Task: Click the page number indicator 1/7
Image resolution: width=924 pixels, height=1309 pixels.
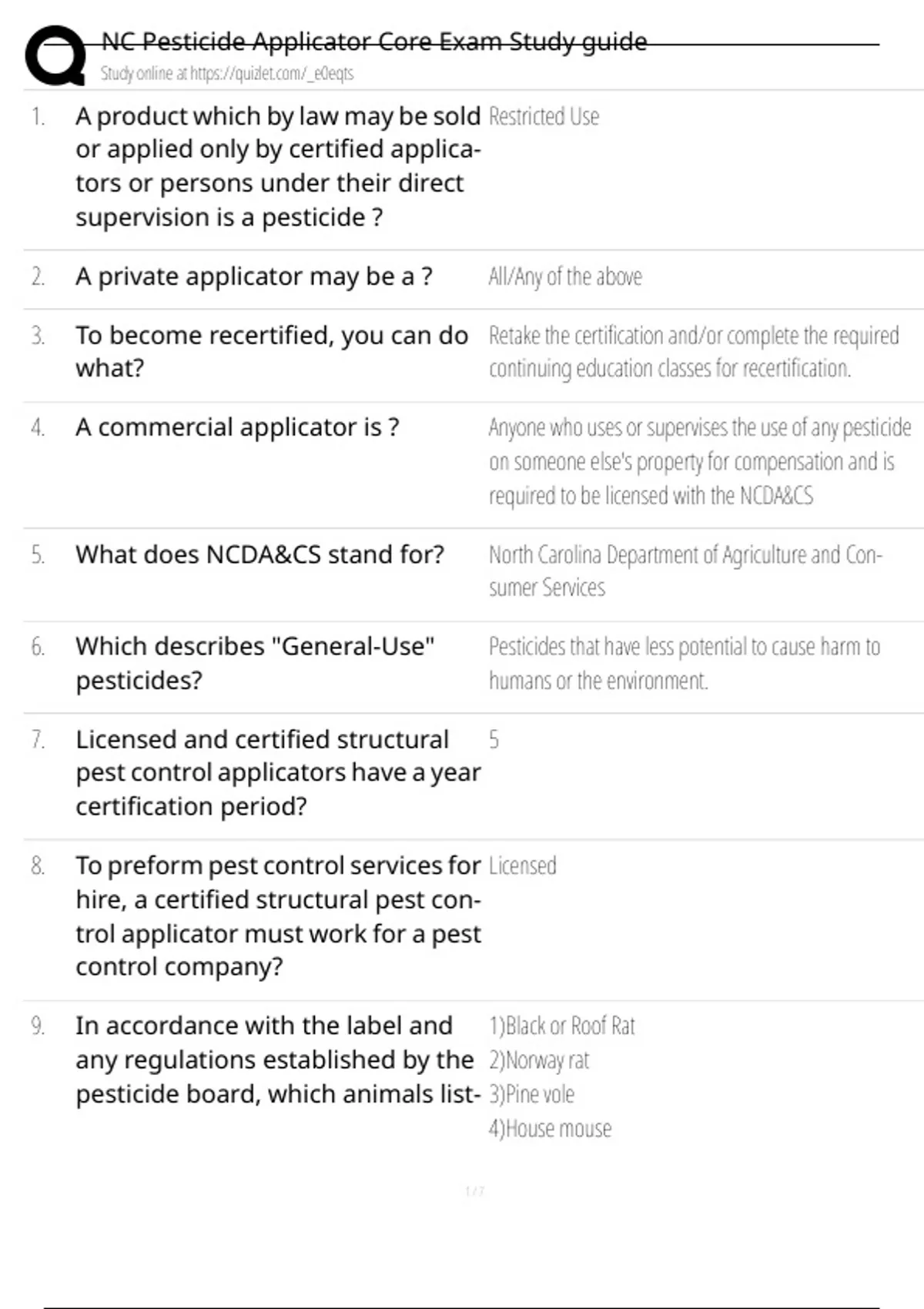Action: point(474,1191)
